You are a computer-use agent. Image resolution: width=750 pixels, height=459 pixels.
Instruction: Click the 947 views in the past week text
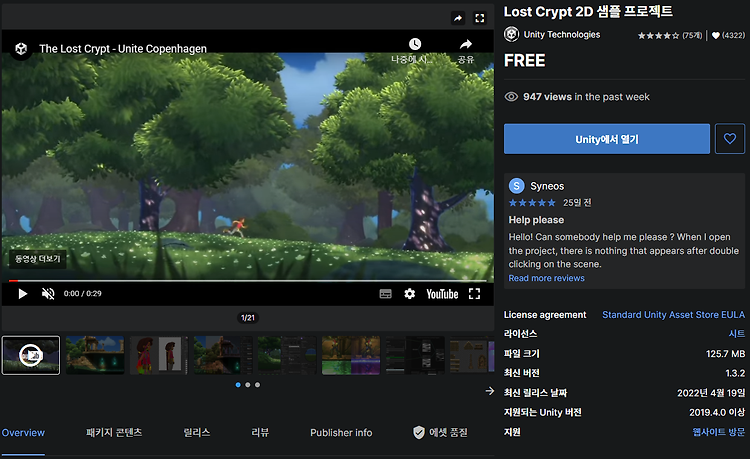click(586, 97)
